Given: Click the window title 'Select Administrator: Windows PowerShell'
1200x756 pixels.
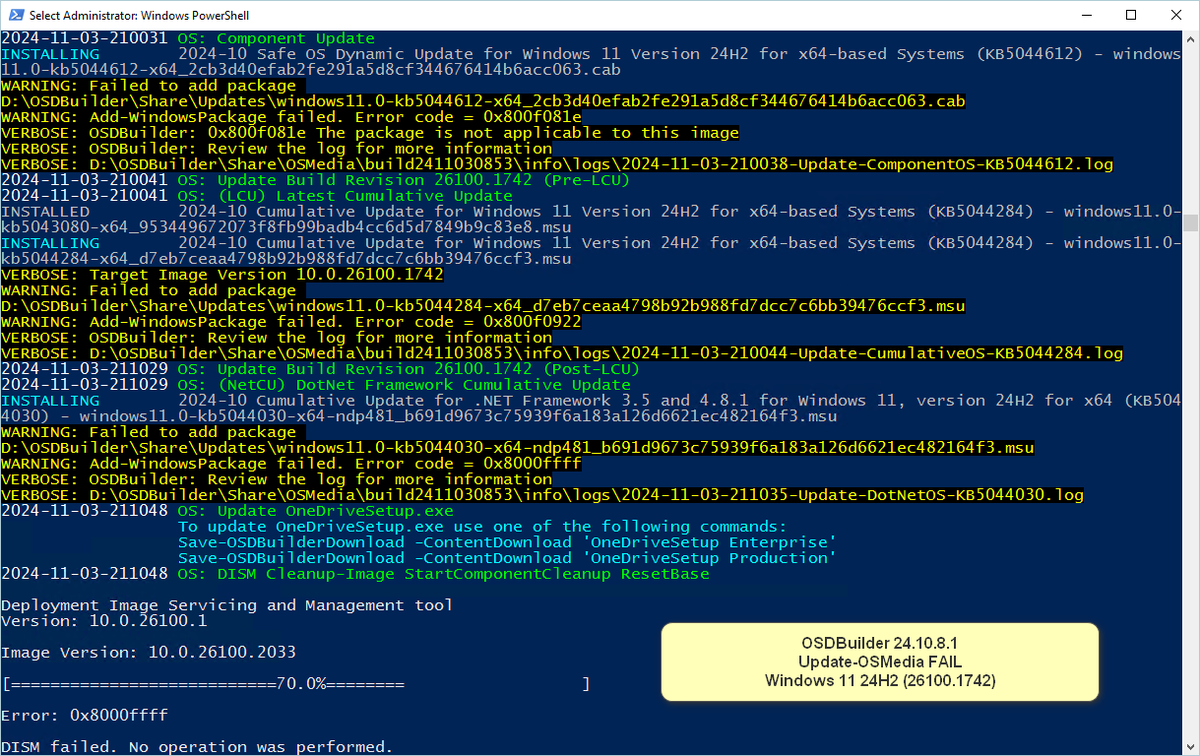Looking at the screenshot, I should coord(140,15).
